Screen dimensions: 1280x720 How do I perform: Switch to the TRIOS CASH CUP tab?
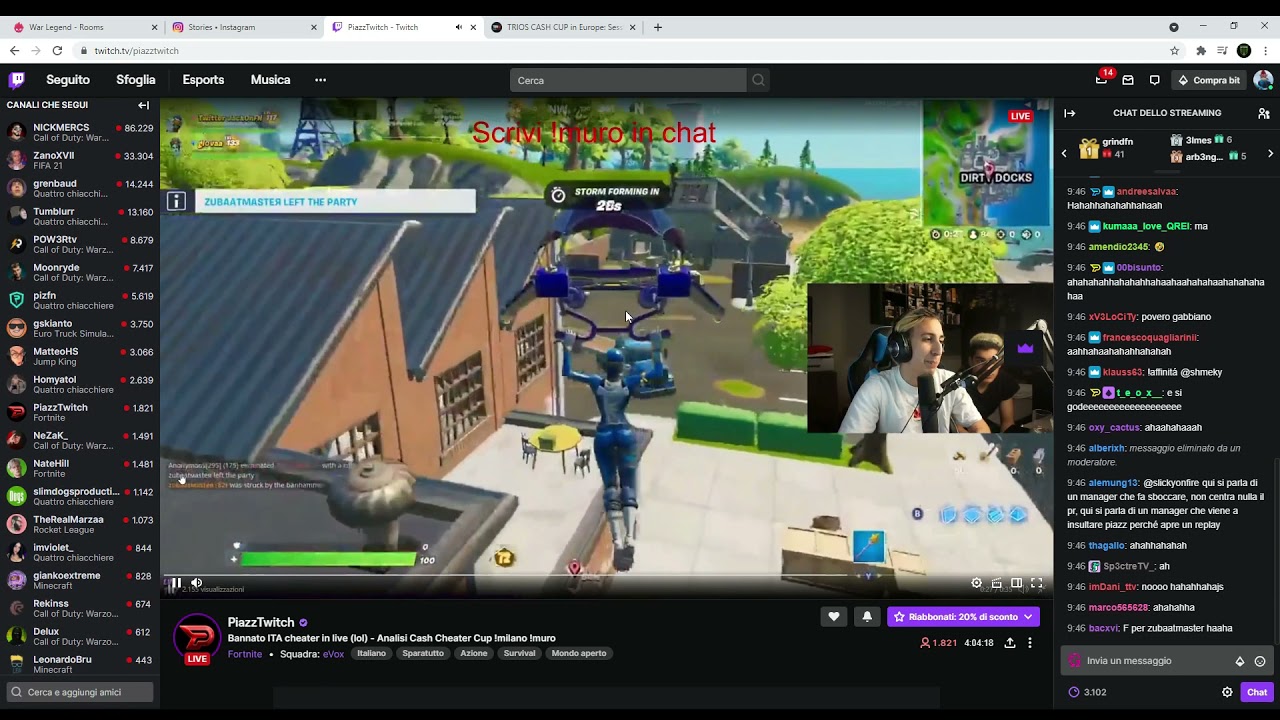click(564, 27)
